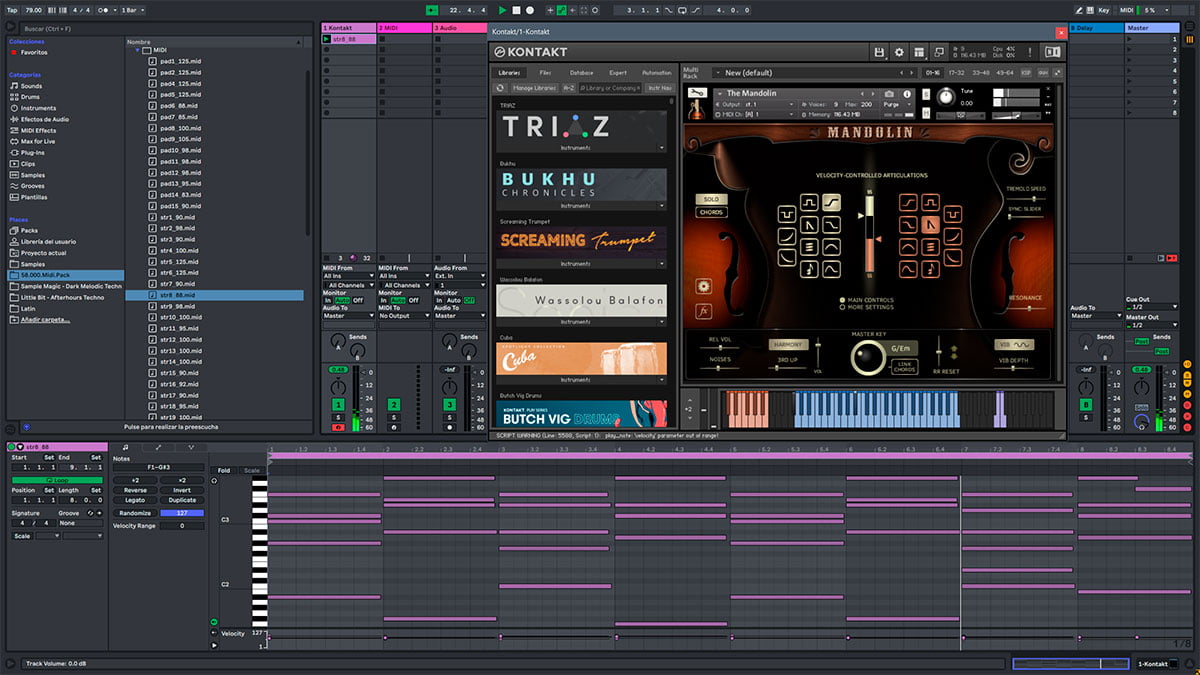
Task: Toggle the HARMONY button
Action: pyautogui.click(x=787, y=345)
